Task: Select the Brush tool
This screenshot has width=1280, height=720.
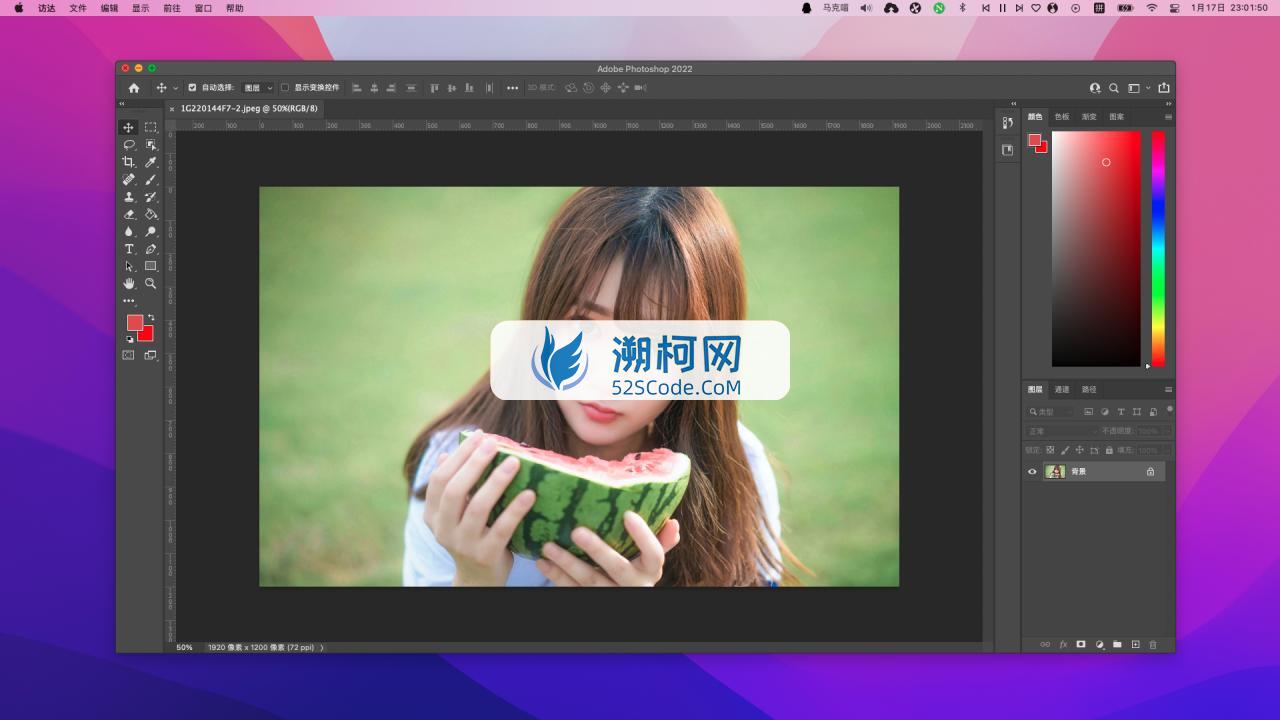Action: coord(151,180)
